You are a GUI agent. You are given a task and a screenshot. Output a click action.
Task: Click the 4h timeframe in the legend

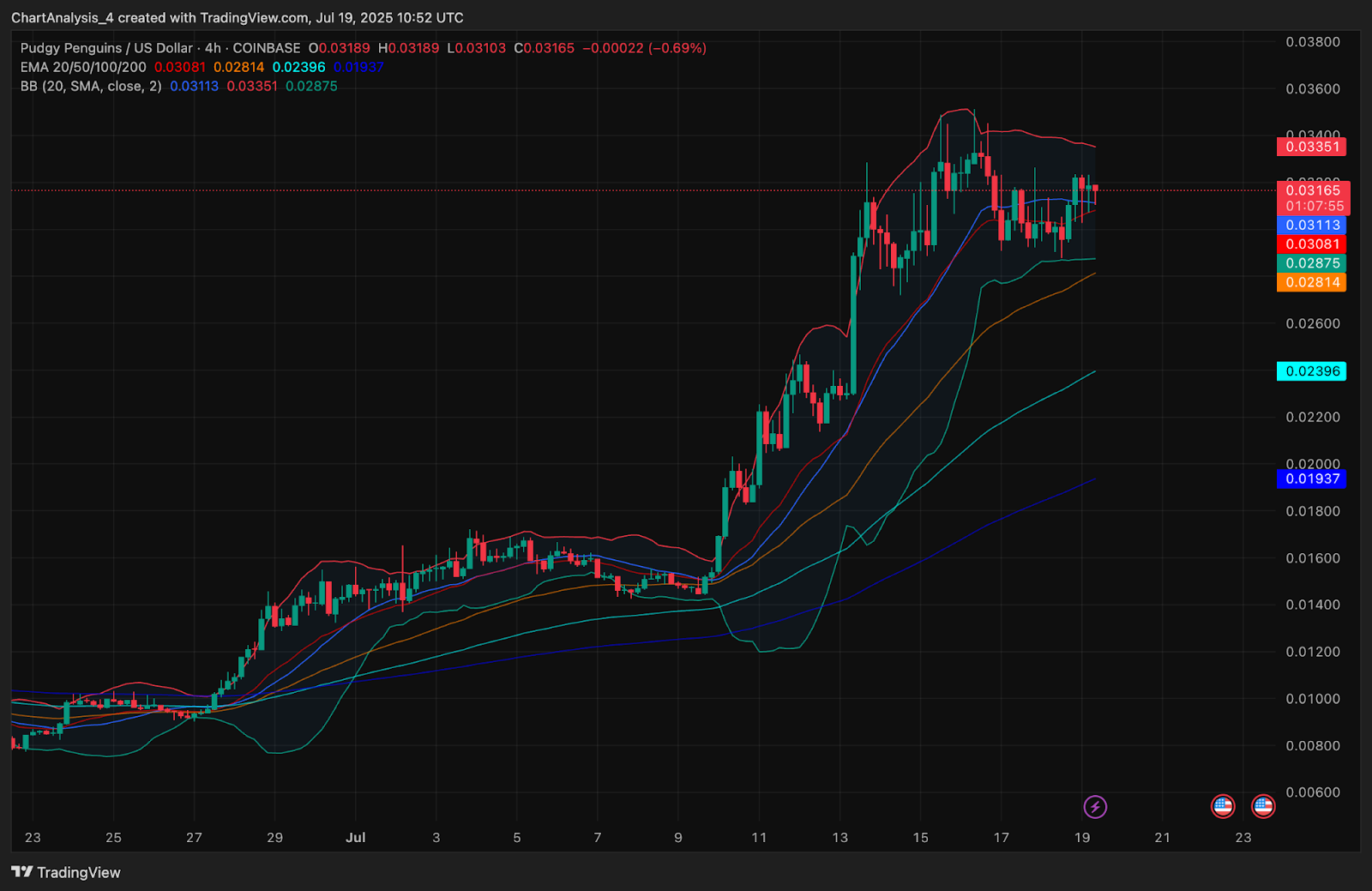pyautogui.click(x=213, y=48)
